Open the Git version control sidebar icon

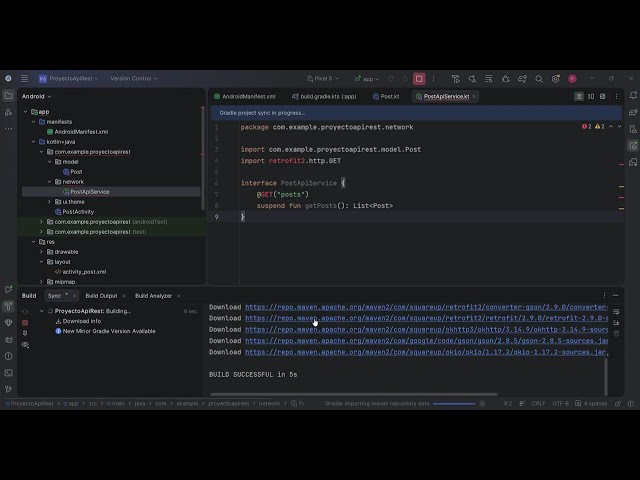(8, 389)
